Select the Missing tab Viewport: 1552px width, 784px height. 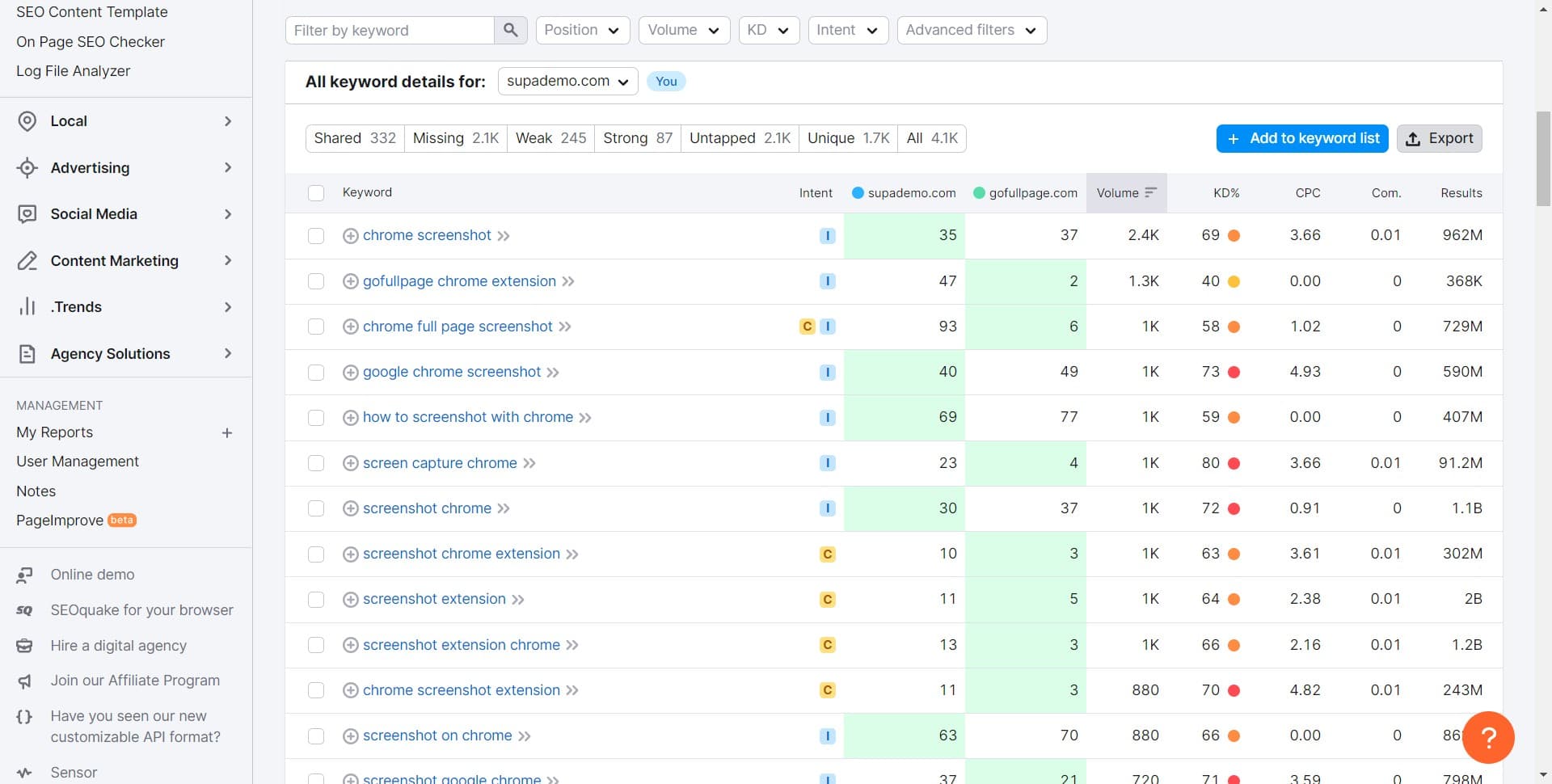click(455, 138)
